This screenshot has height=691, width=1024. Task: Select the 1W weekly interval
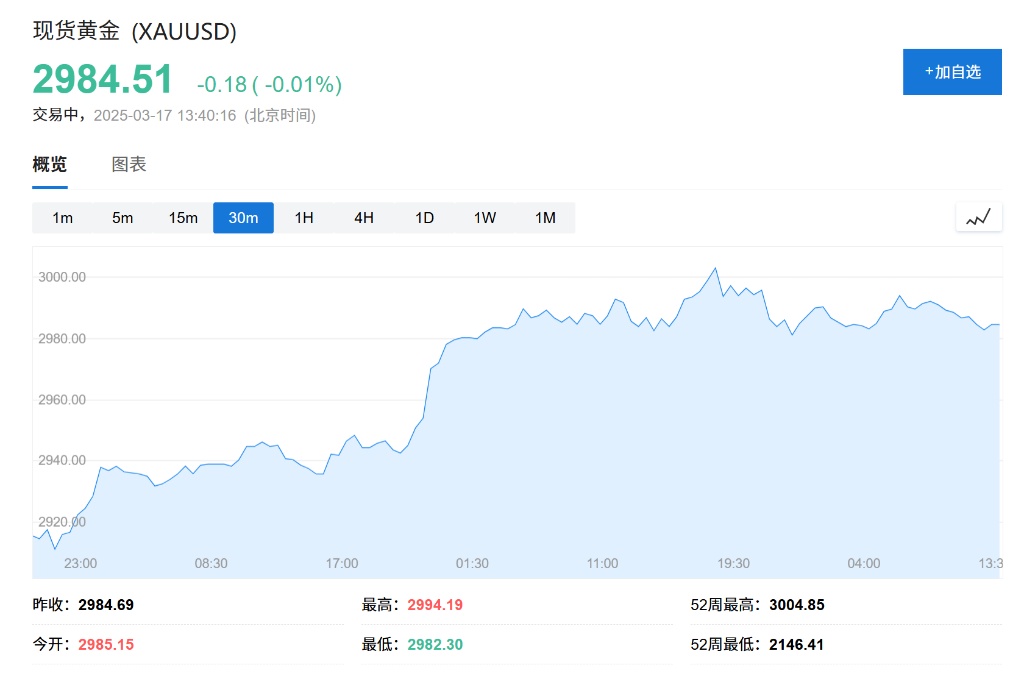(485, 218)
